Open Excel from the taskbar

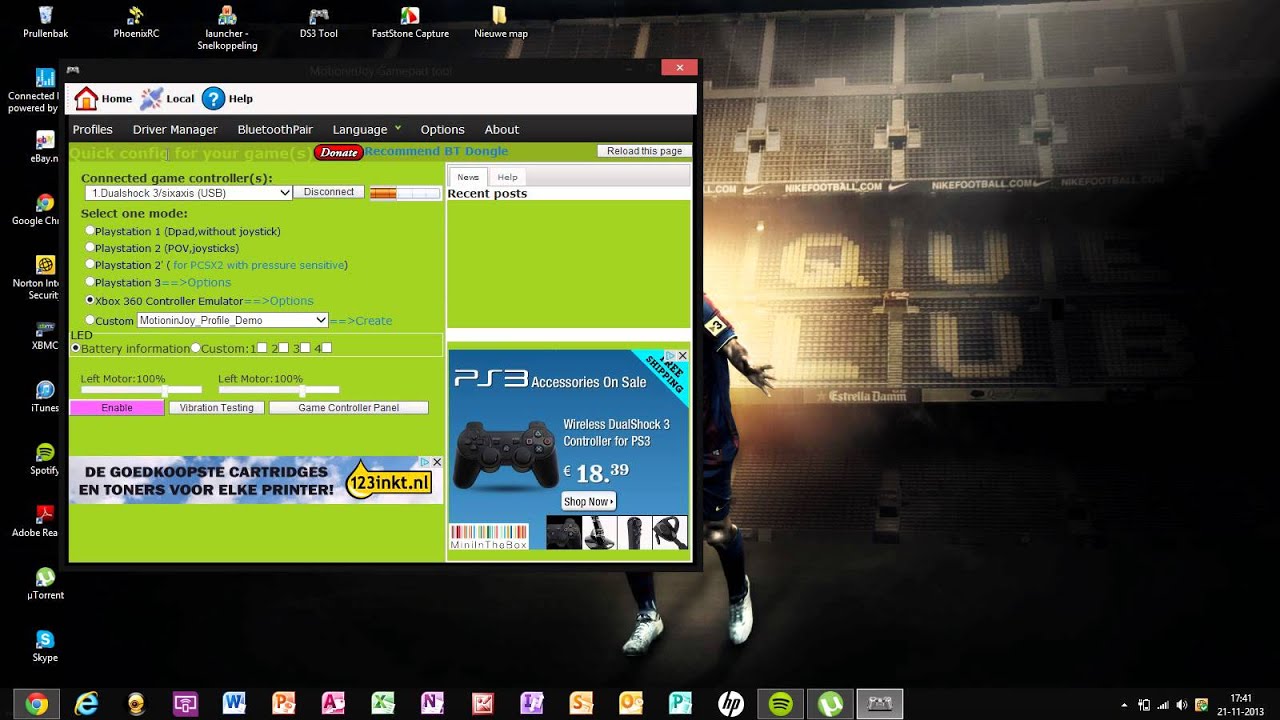pos(383,704)
